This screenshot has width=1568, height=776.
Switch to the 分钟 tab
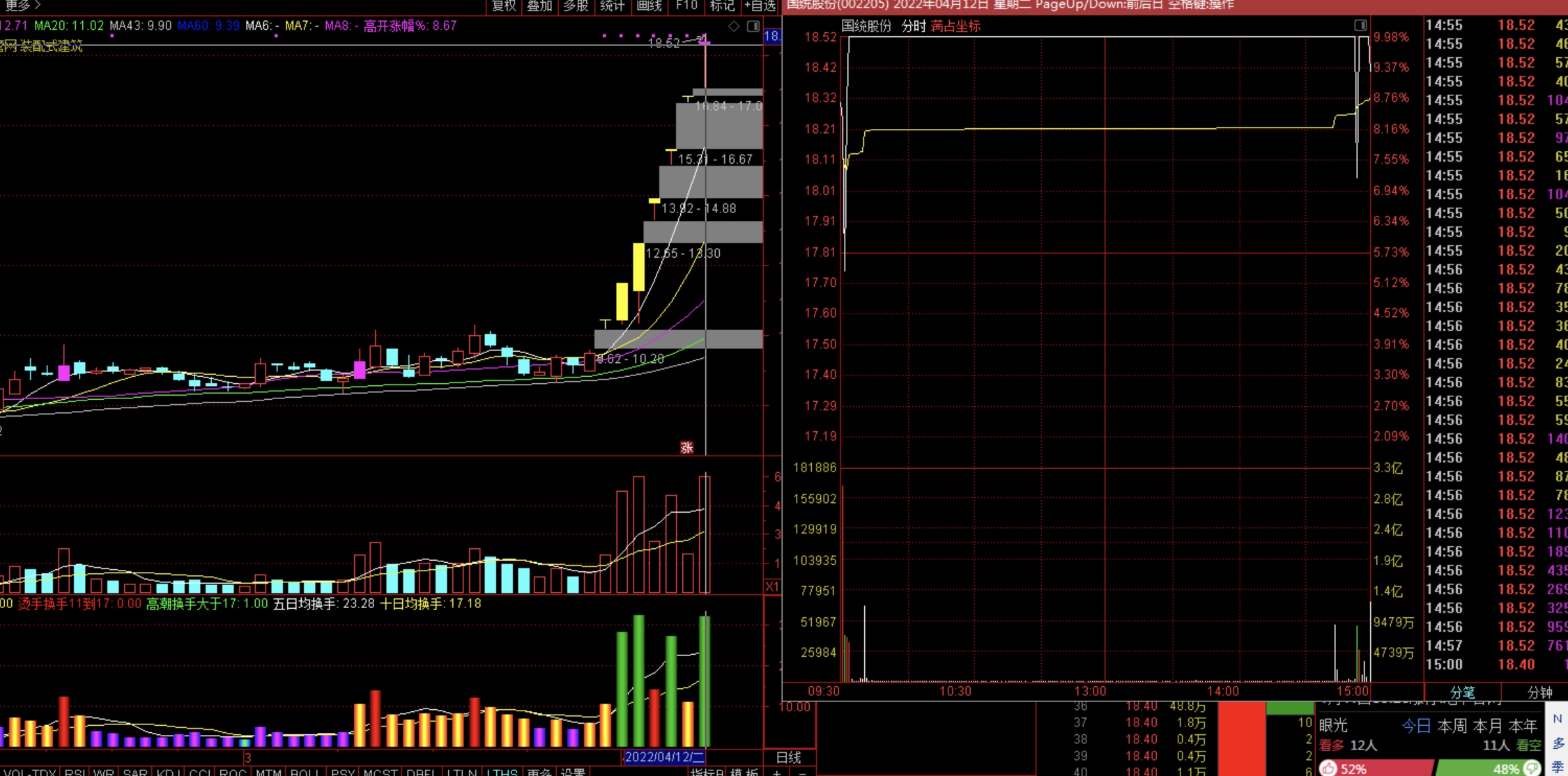pyautogui.click(x=1539, y=692)
